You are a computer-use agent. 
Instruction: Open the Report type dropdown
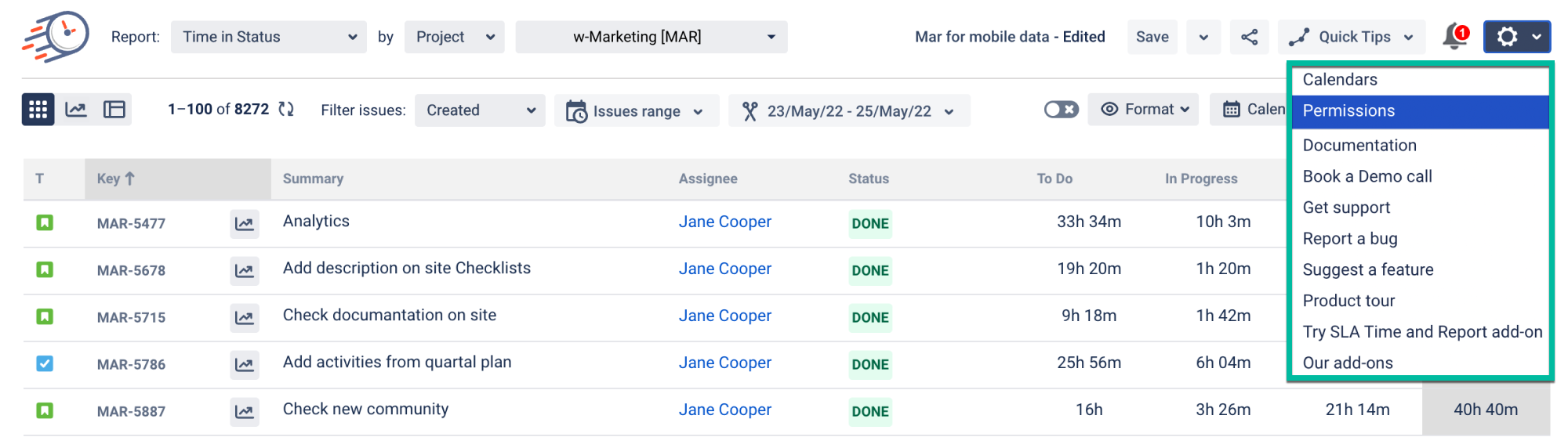point(269,37)
